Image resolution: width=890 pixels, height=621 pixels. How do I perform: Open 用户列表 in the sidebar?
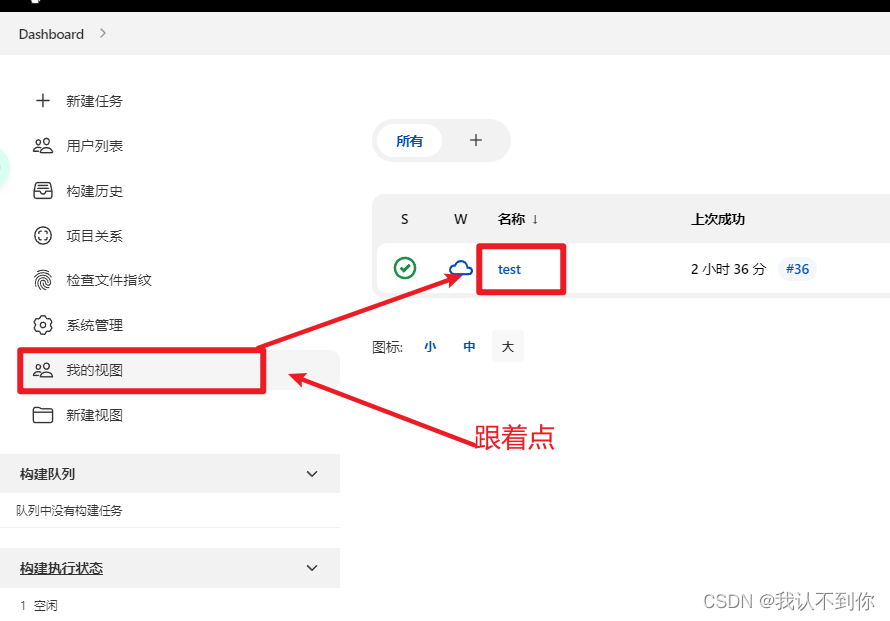coord(94,146)
